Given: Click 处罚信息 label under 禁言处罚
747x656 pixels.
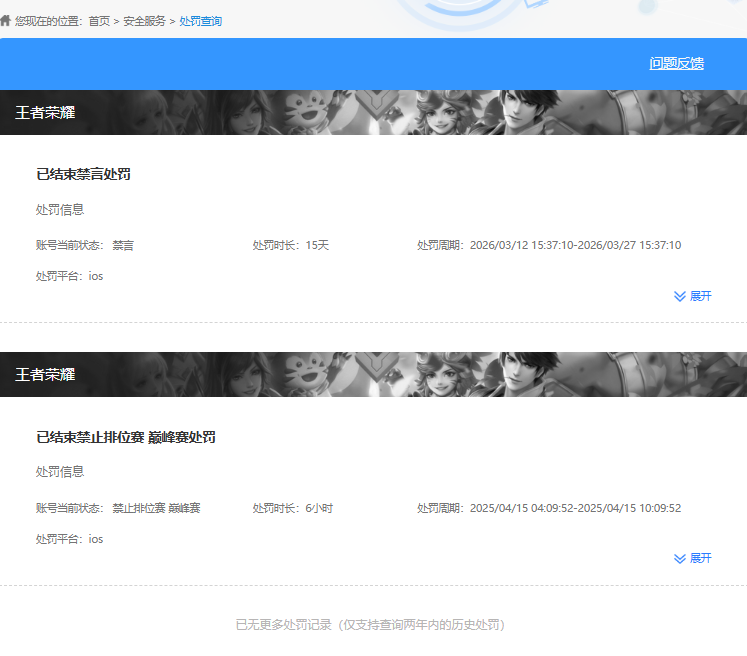Looking at the screenshot, I should pos(60,210).
